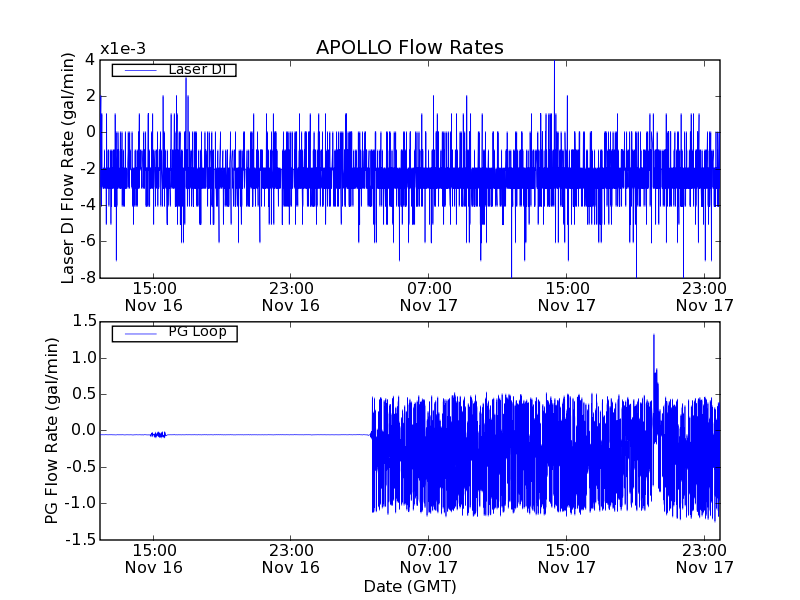This screenshot has width=800, height=600.
Task: Click the '1.0' y-axis tick on bottom chart
Action: (84, 358)
